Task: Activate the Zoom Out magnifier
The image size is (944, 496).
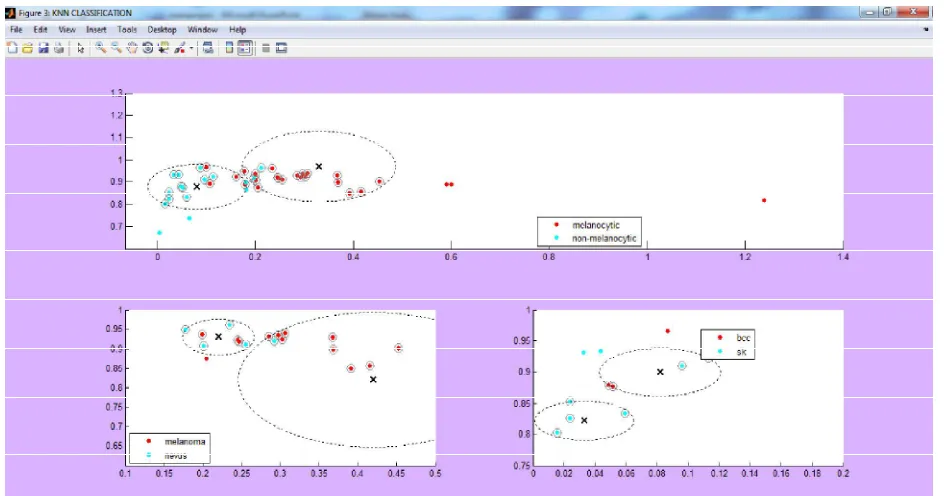Action: pos(117,48)
